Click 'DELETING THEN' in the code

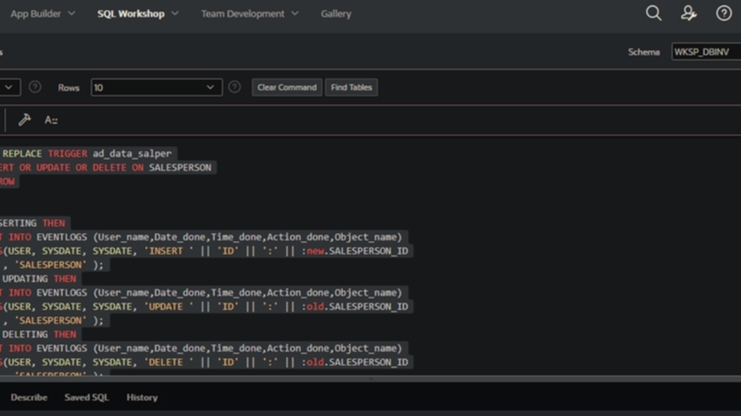coord(39,334)
